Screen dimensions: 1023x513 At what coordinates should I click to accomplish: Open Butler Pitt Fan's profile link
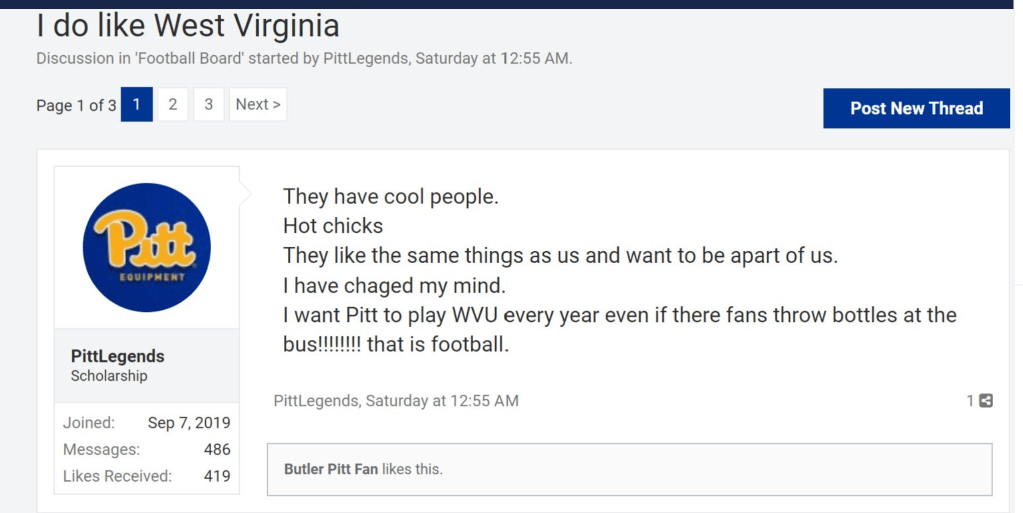(331, 469)
